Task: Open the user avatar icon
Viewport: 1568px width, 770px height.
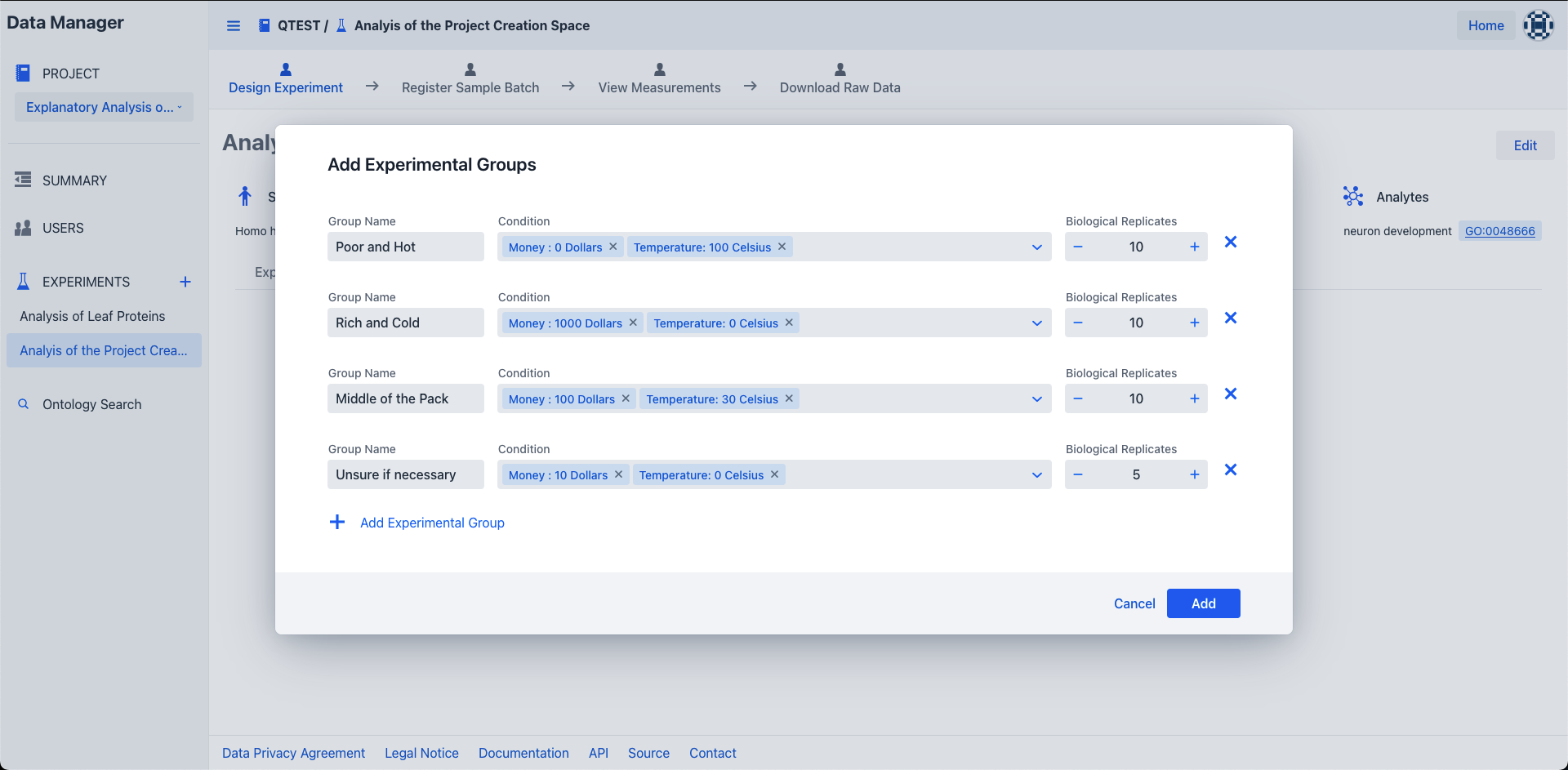Action: pyautogui.click(x=1538, y=25)
